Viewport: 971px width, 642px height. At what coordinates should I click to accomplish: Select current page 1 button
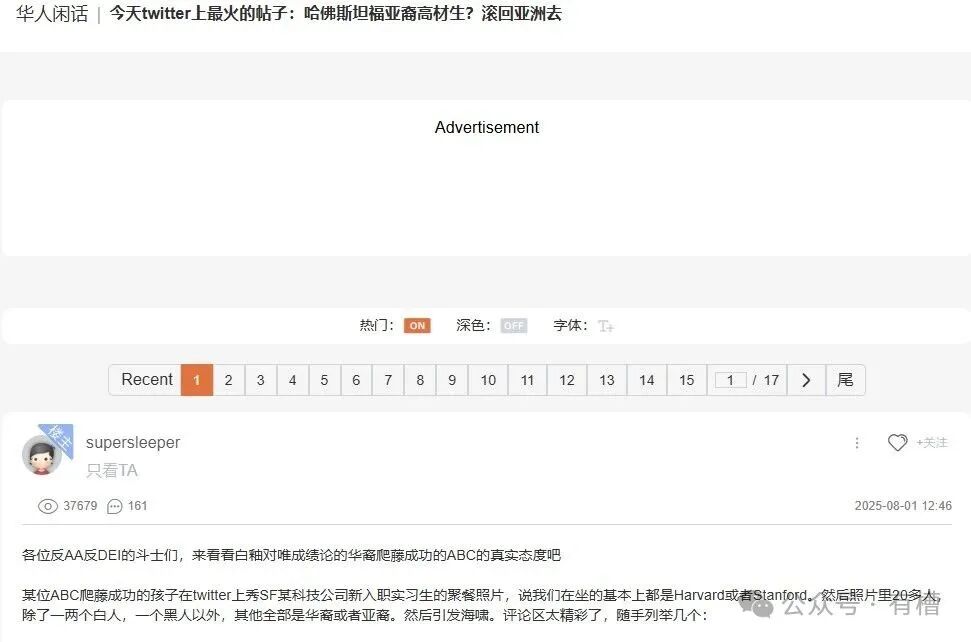197,380
